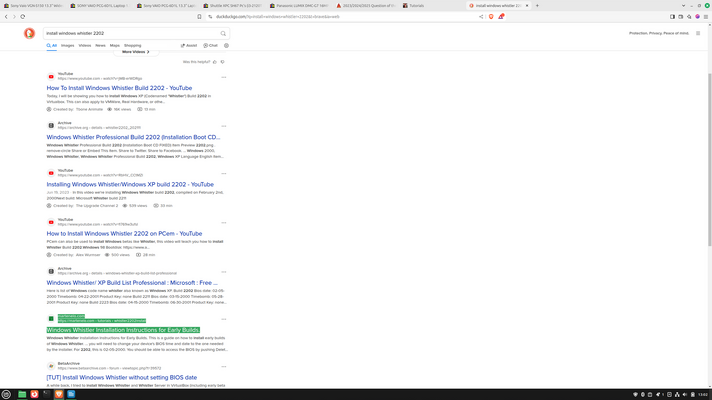Open Windows Whistler/ XP Build List Professional link

coord(132,282)
